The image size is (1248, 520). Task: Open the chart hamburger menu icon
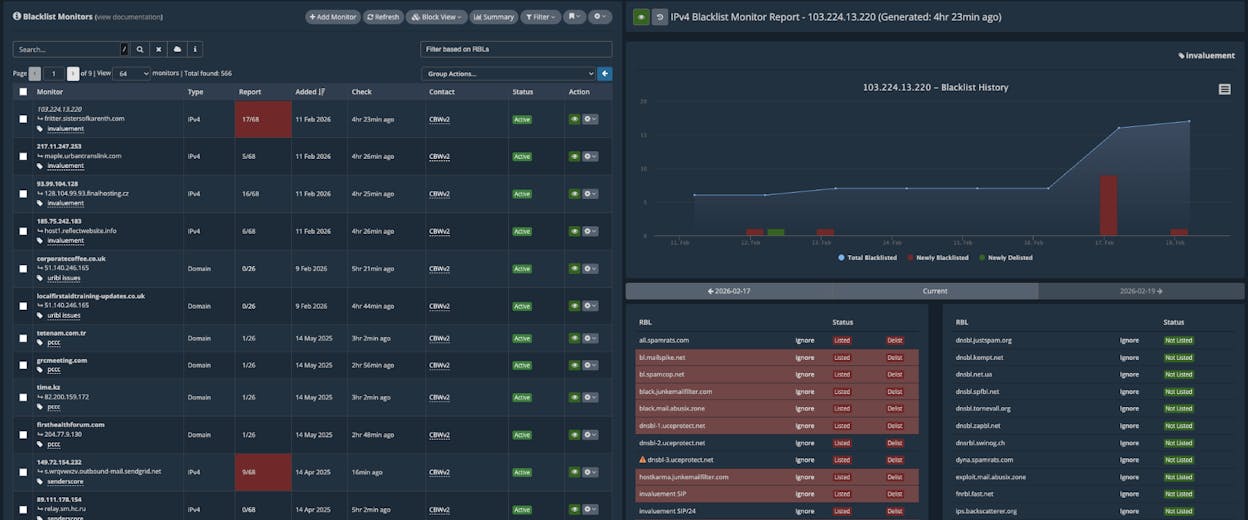1225,89
